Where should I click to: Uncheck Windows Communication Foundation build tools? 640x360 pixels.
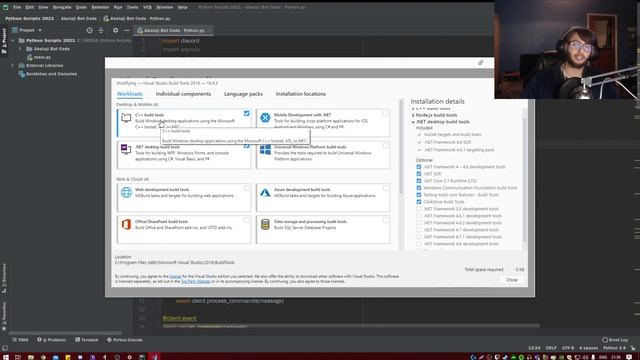click(x=419, y=188)
